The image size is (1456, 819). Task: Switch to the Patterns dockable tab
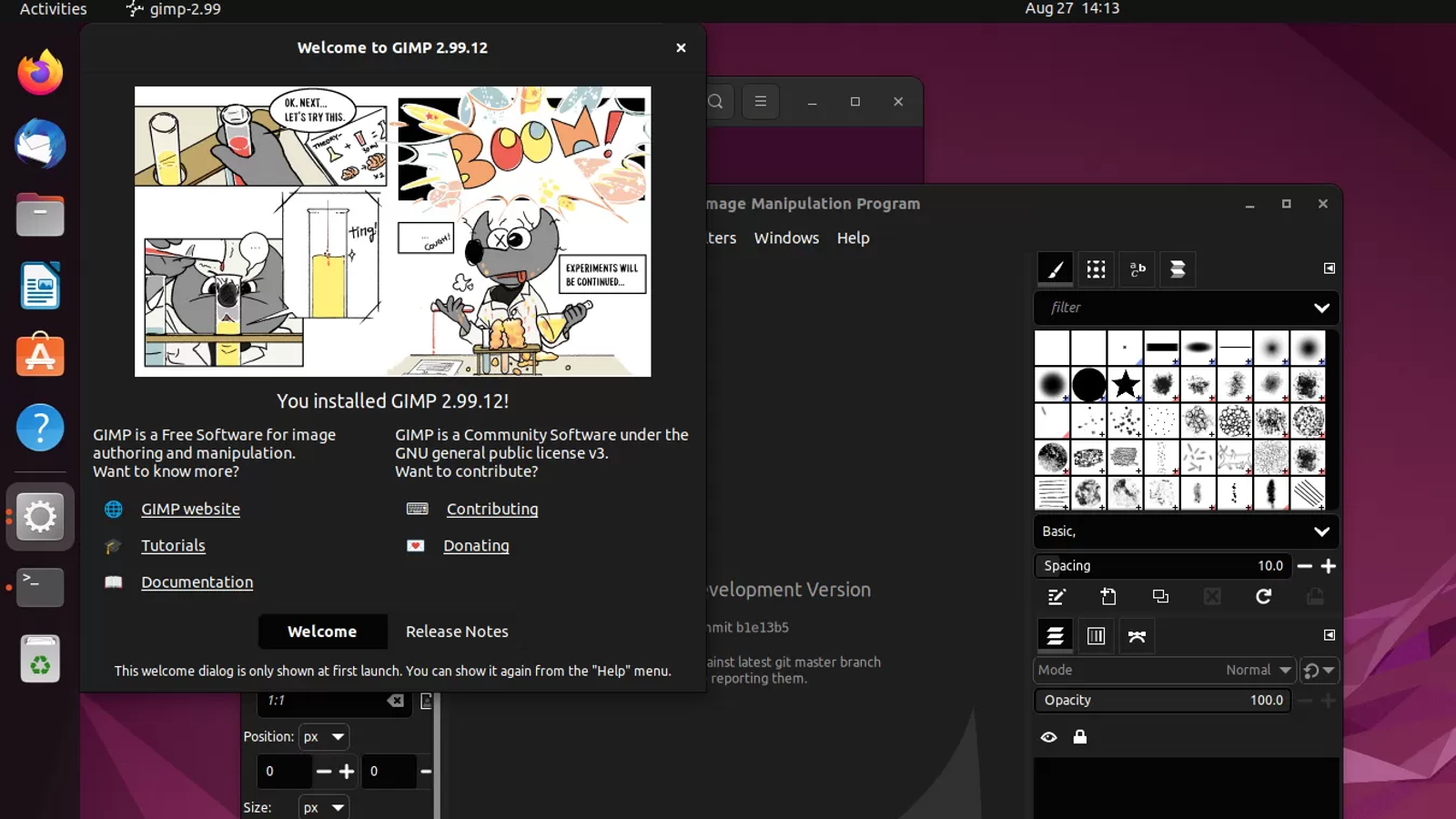point(1097,269)
